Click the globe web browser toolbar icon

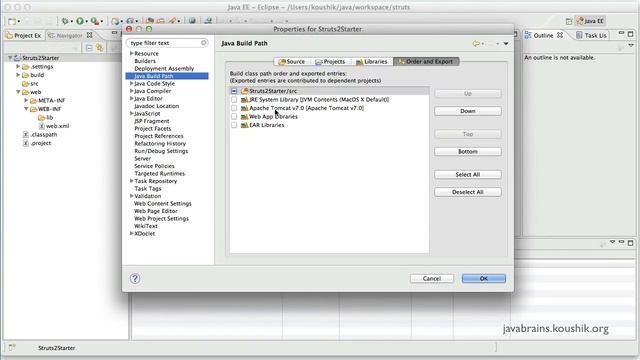pos(192,21)
